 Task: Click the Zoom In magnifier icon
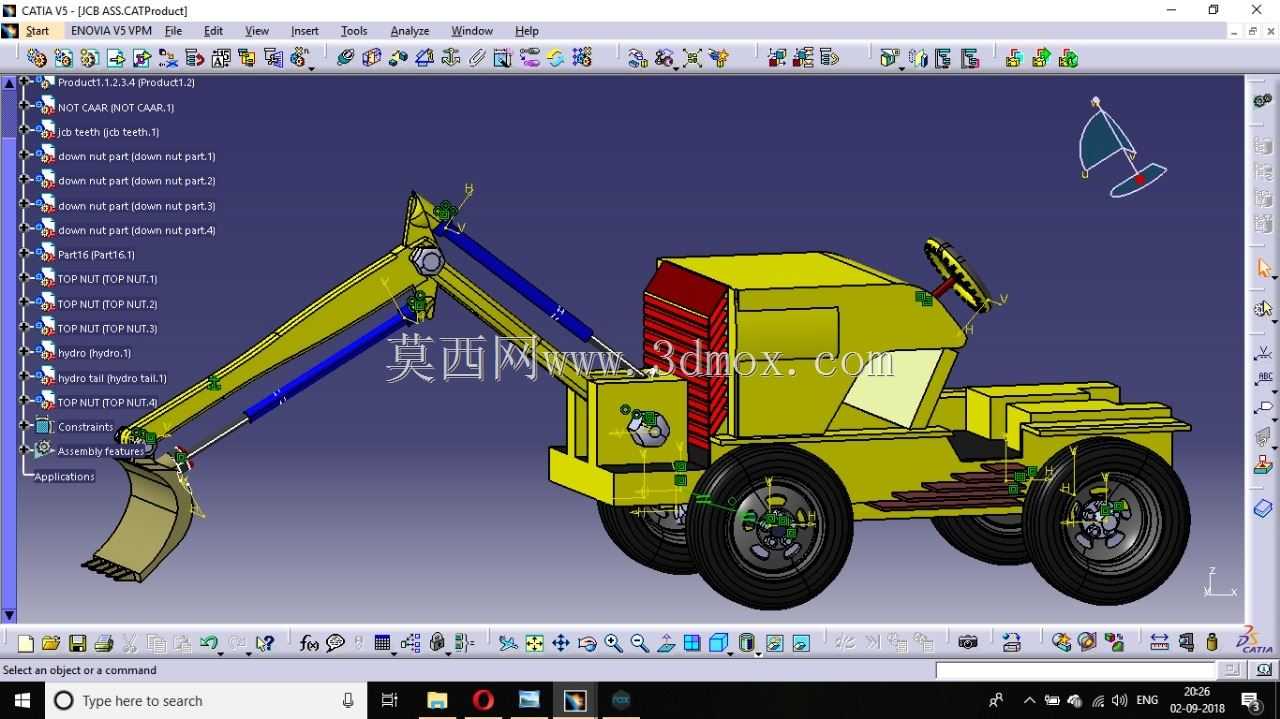coord(613,643)
